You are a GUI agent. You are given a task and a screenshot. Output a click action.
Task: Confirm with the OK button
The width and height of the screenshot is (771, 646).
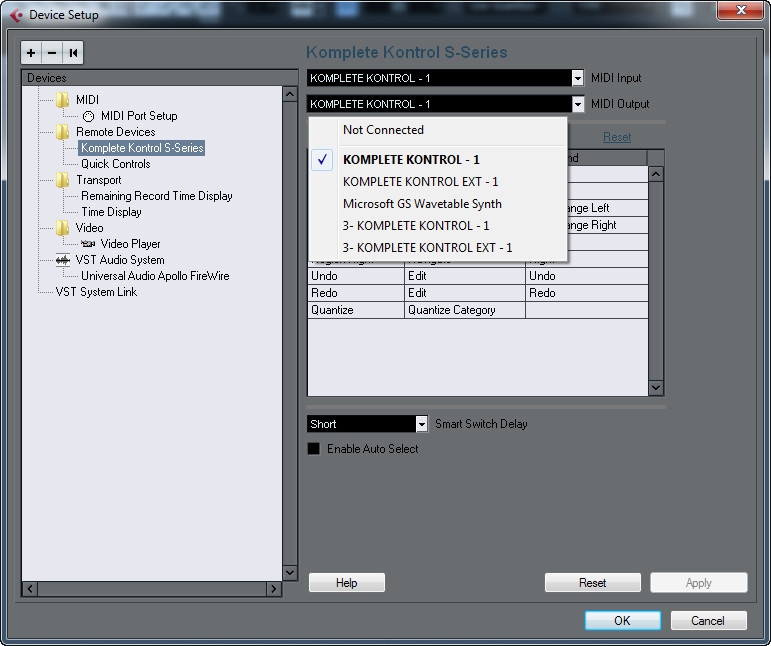coord(623,620)
